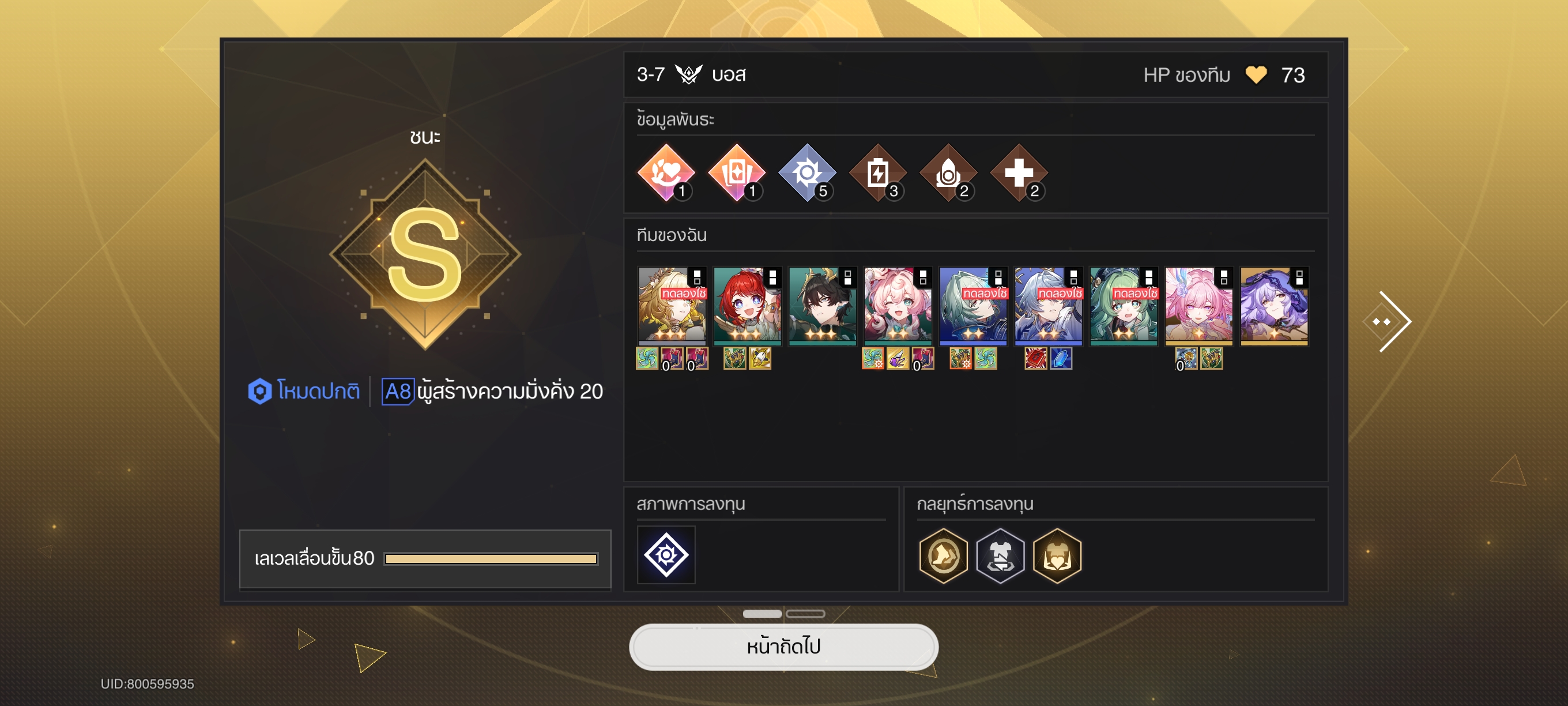The image size is (1568, 706).
Task: Click the หน้าถัดไป button
Action: point(783,647)
